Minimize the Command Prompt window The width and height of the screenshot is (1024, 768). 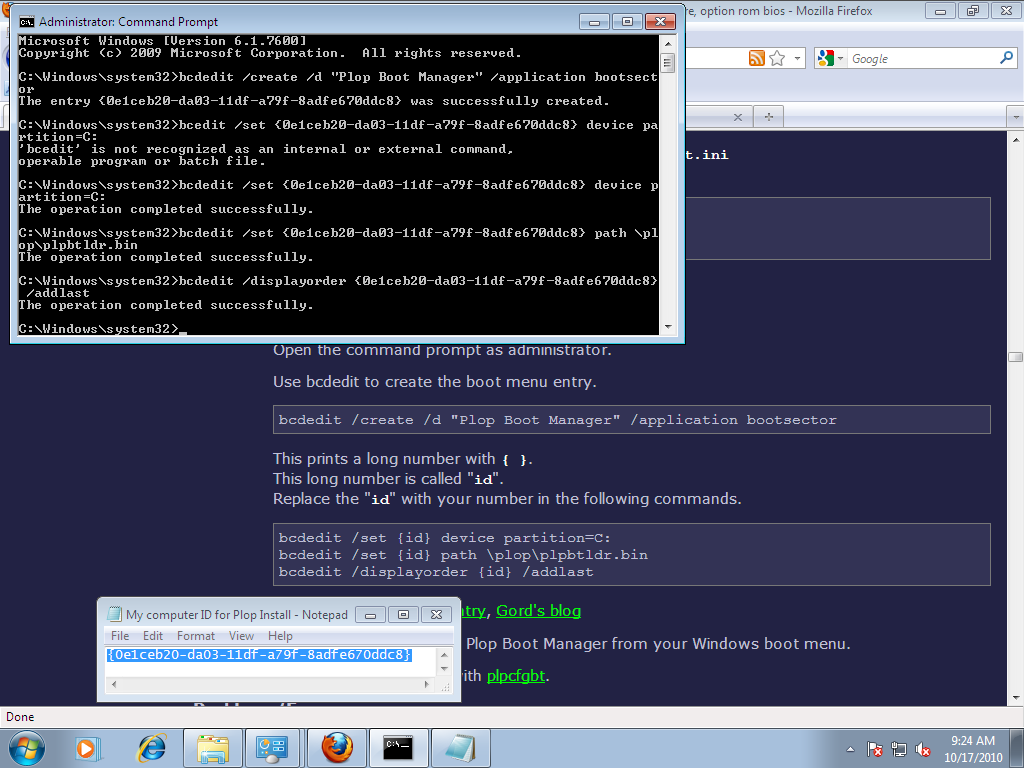click(x=594, y=22)
